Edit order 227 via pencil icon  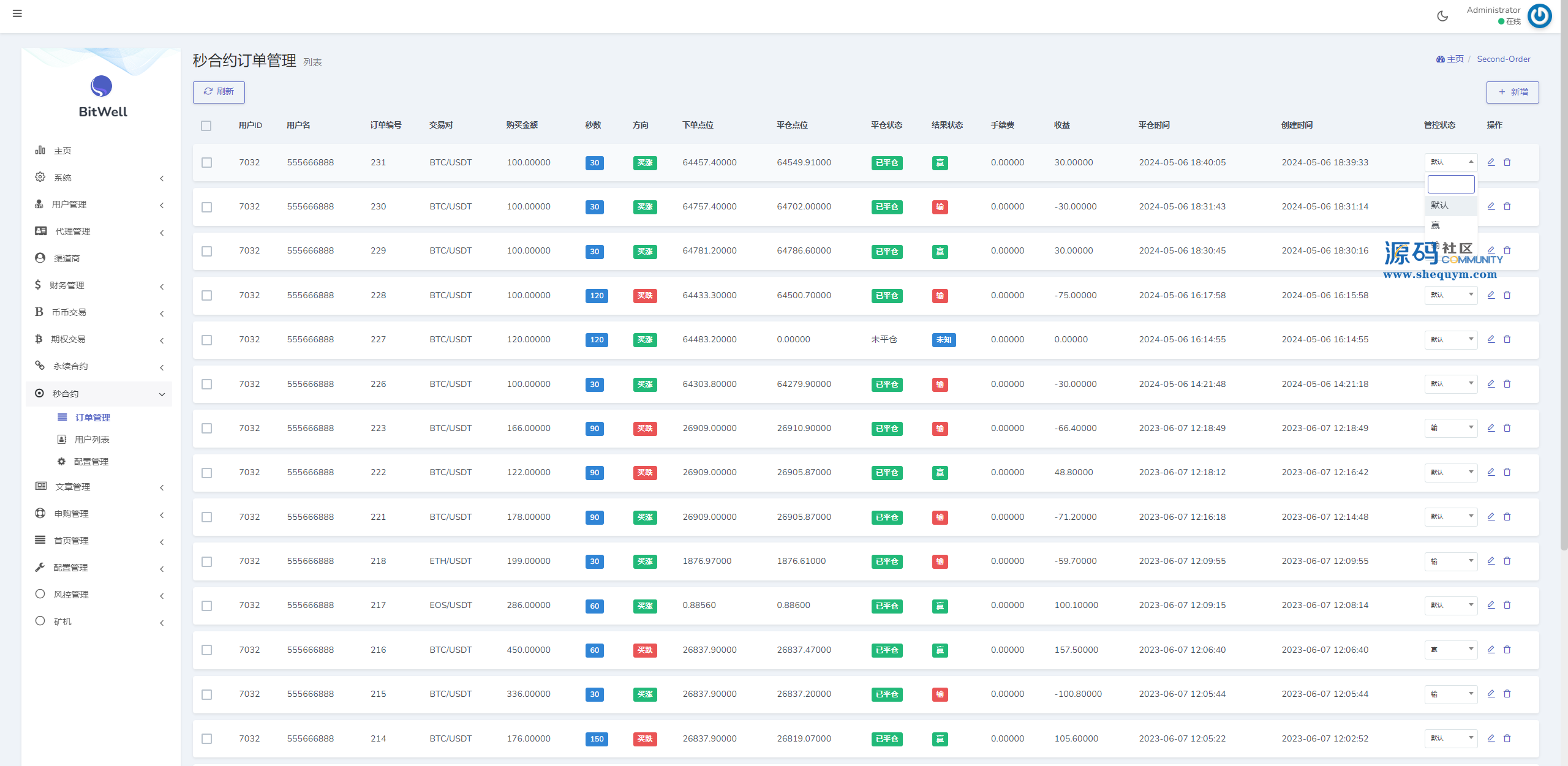click(x=1491, y=339)
